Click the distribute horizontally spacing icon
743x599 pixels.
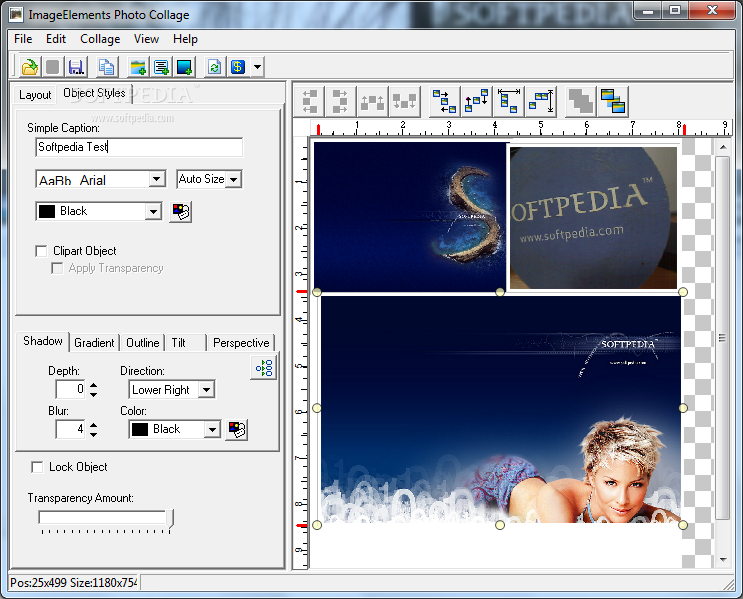click(x=444, y=101)
